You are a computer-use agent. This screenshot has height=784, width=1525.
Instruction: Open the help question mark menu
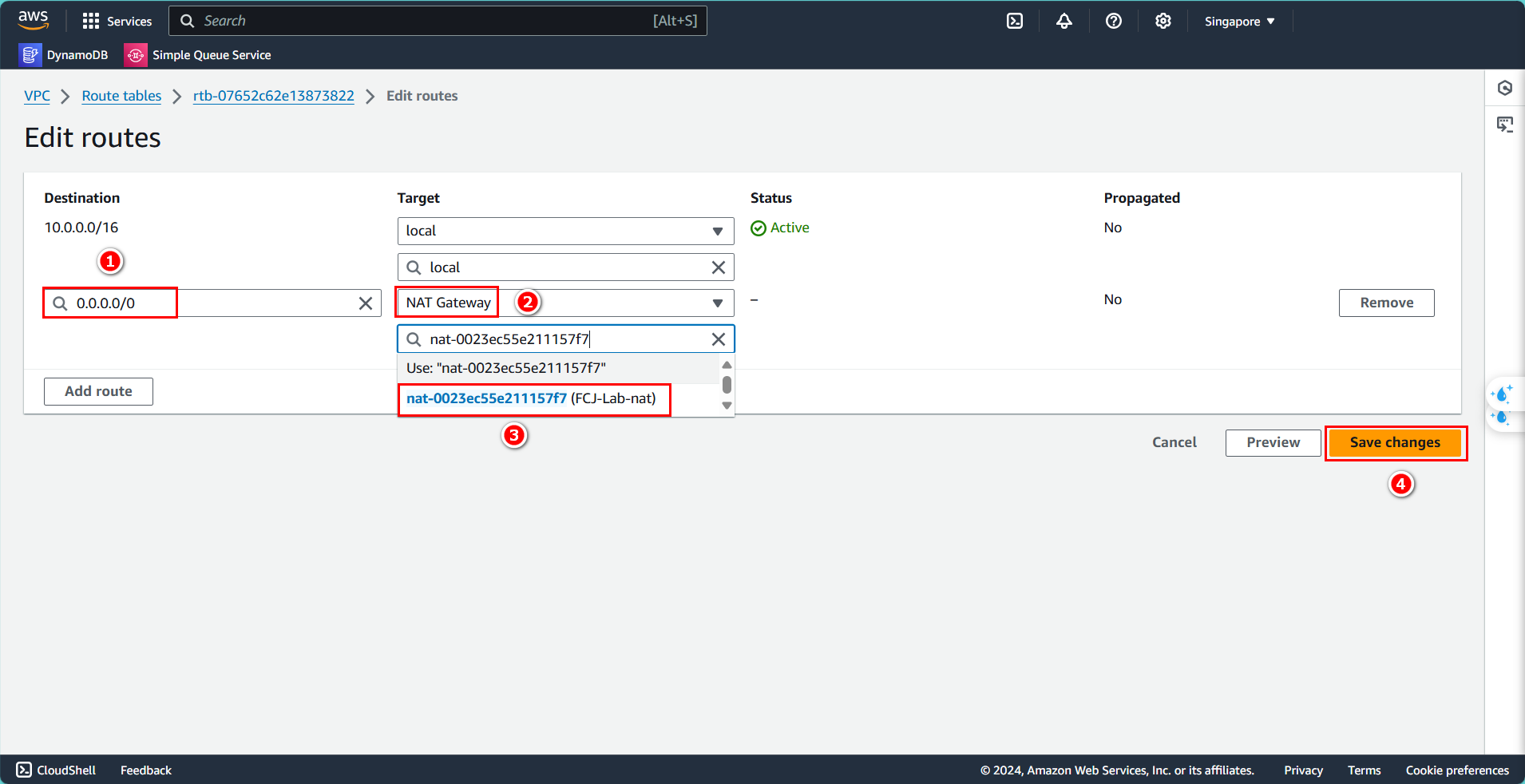[x=1114, y=21]
